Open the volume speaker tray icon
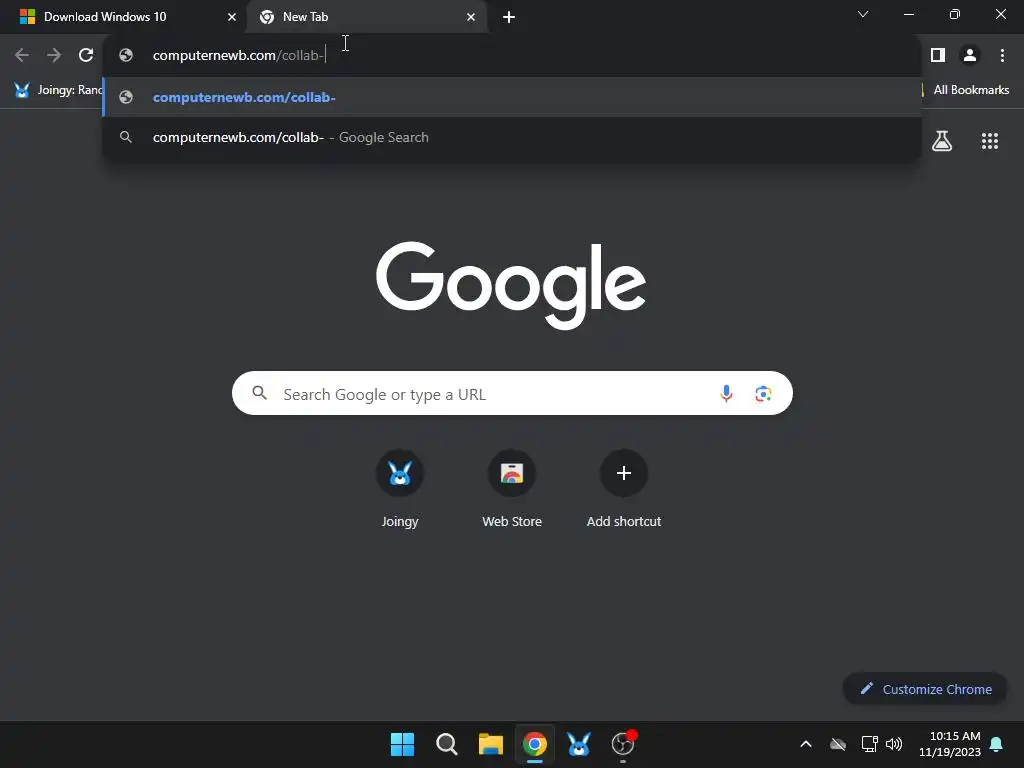 pyautogui.click(x=894, y=744)
